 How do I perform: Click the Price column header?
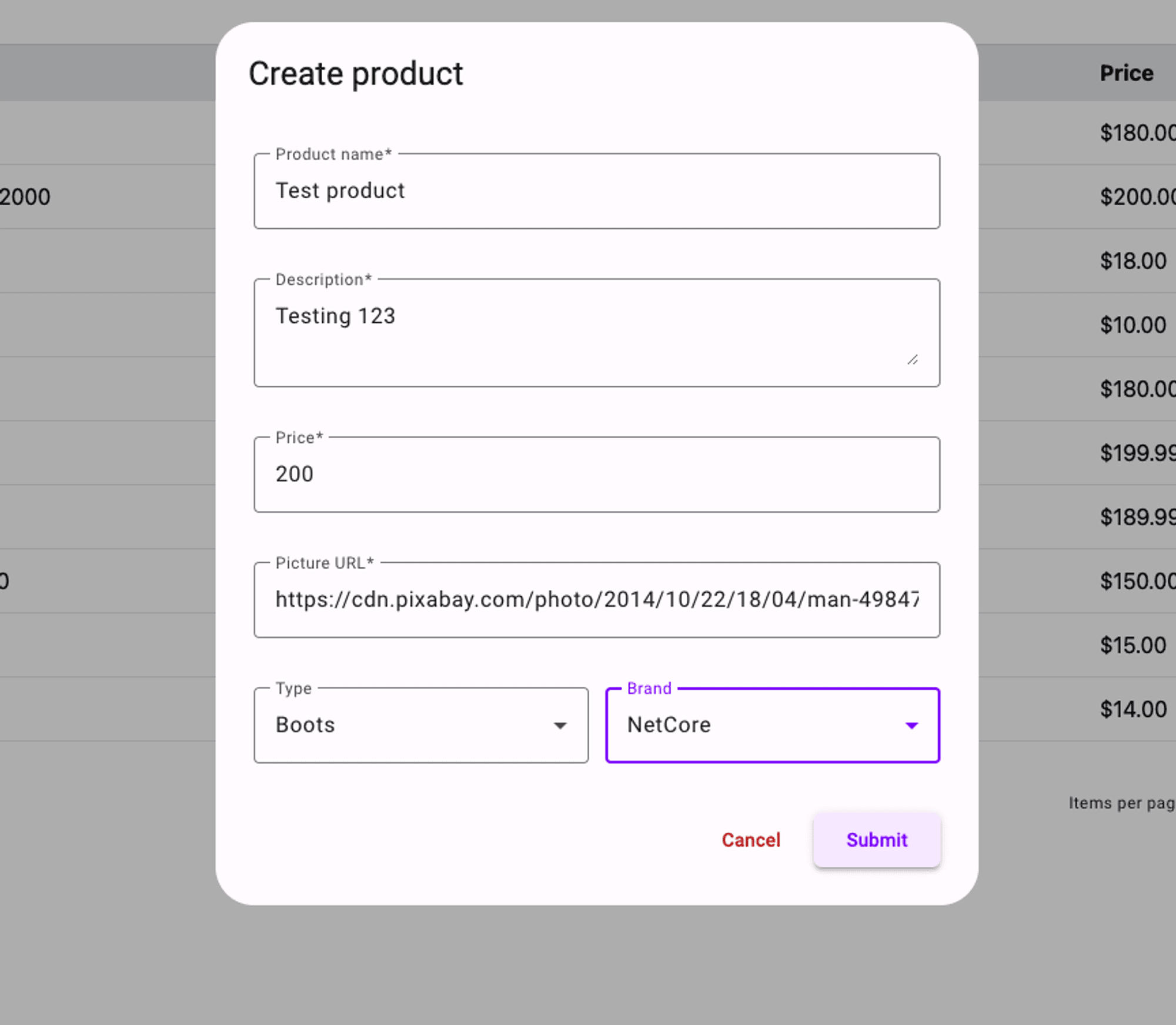[1126, 74]
